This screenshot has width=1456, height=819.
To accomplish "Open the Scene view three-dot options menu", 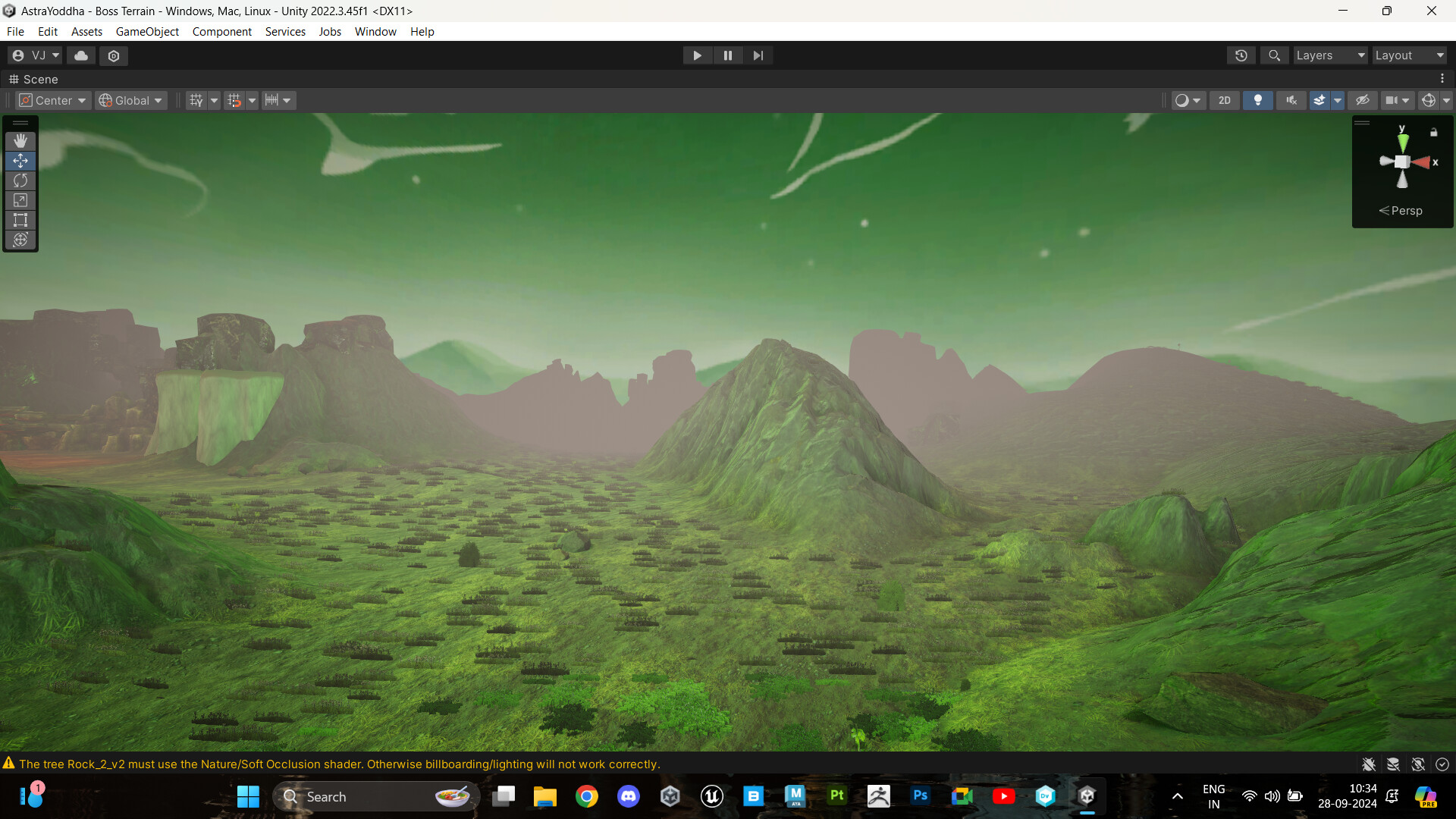I will pos(1442,79).
